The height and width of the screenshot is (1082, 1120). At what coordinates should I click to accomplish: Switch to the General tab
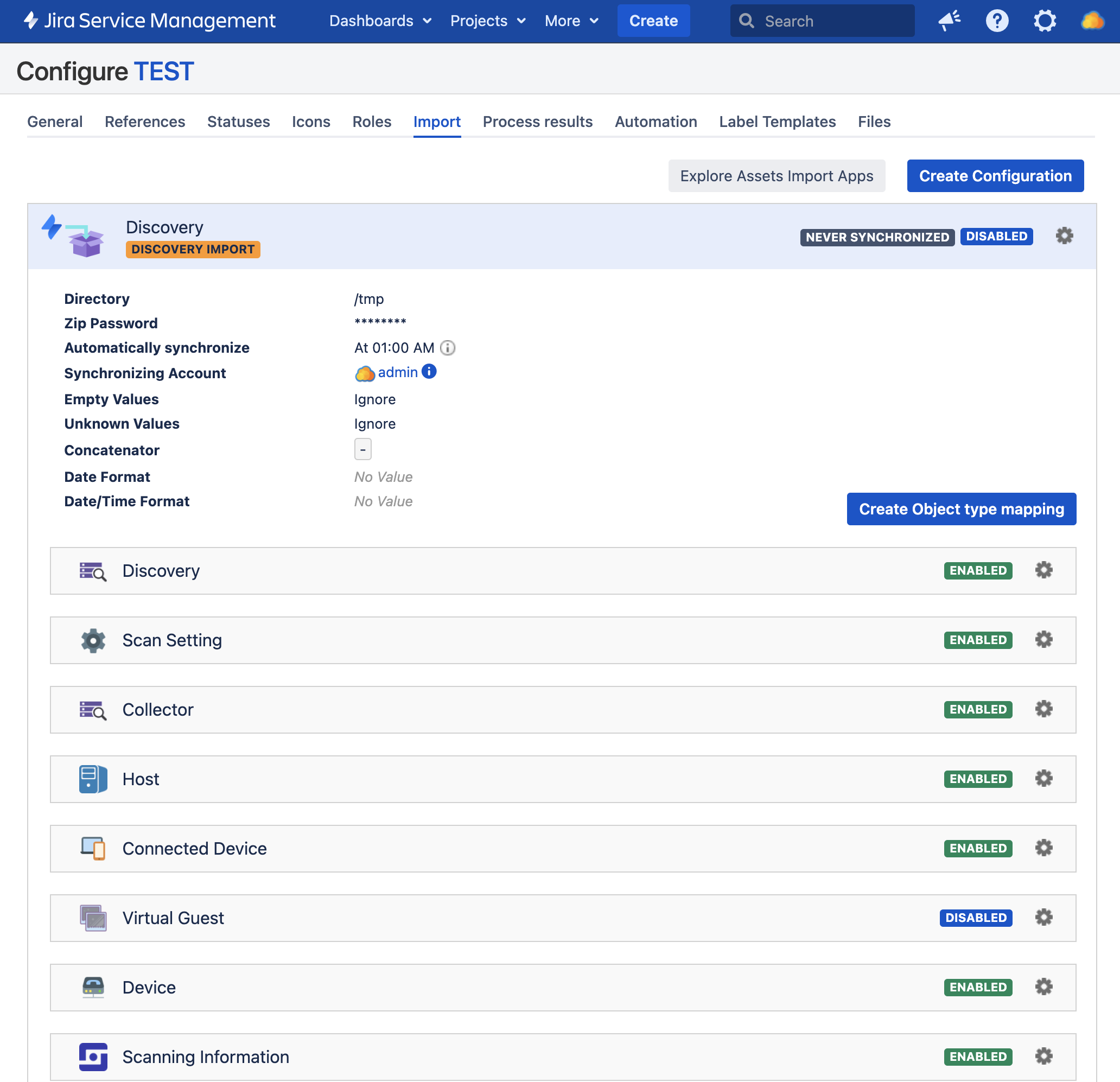(55, 122)
